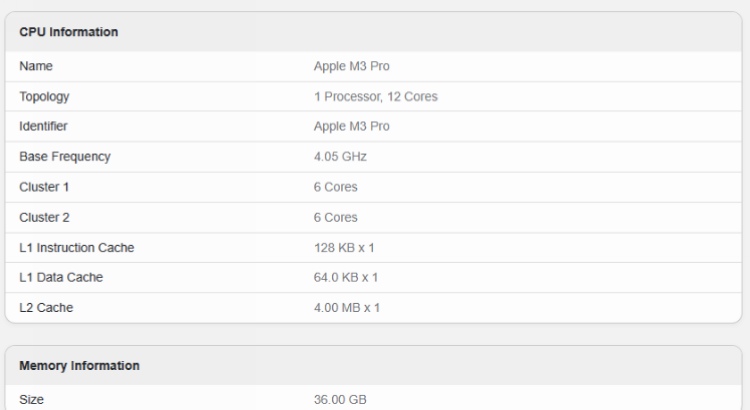
Task: Click the Identifier row label
Action: tap(45, 127)
